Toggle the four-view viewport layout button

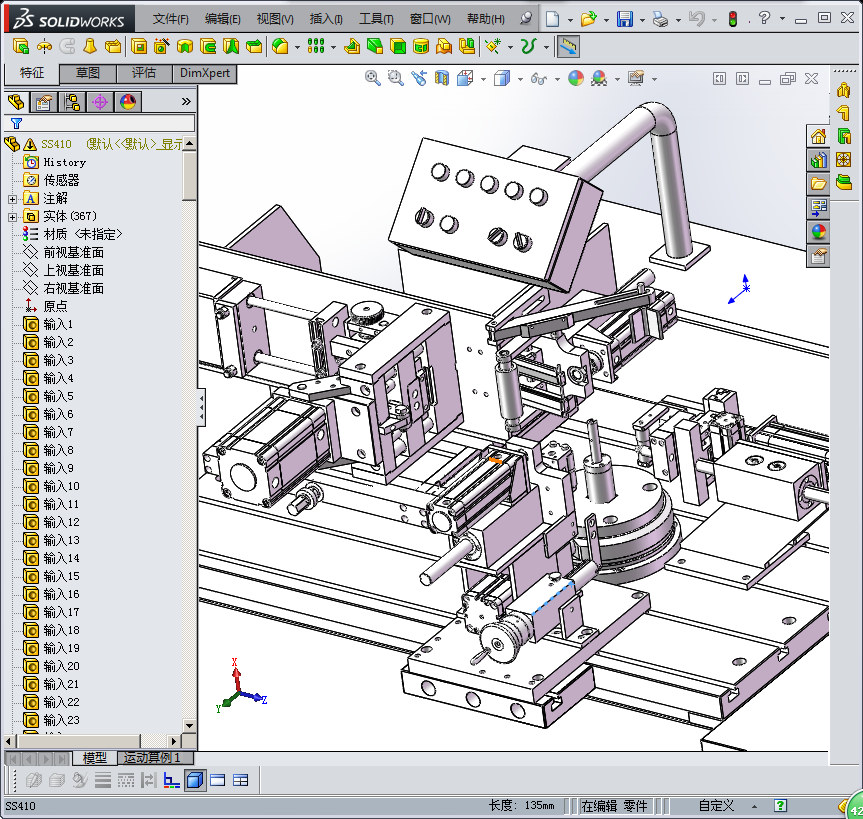pyautogui.click(x=240, y=780)
